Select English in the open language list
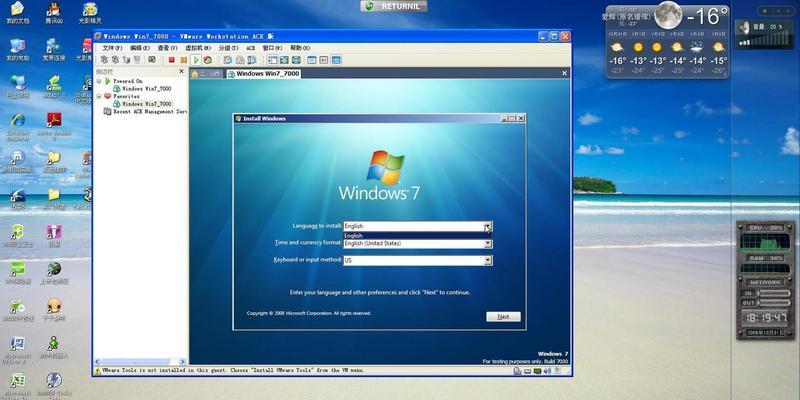 415,236
